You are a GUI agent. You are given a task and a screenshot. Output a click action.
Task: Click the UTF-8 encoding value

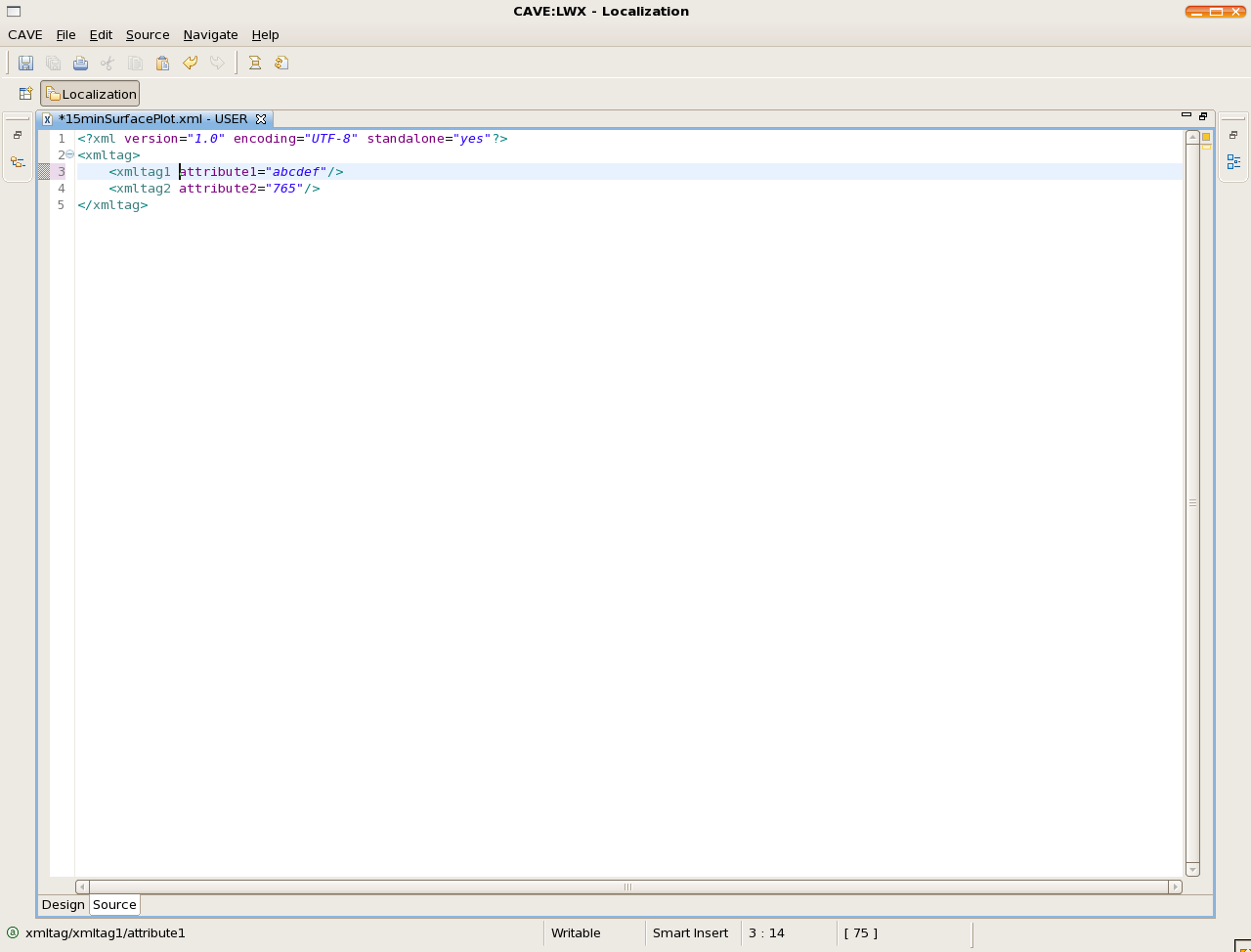tap(331, 139)
